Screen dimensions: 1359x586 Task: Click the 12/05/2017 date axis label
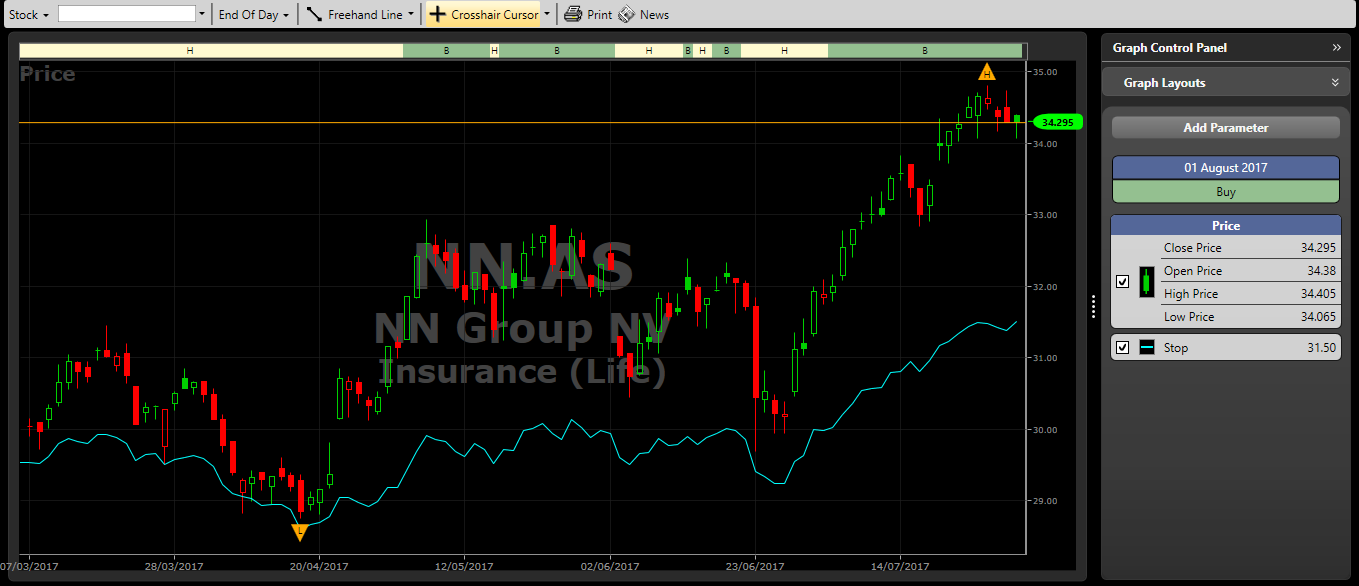tap(466, 567)
